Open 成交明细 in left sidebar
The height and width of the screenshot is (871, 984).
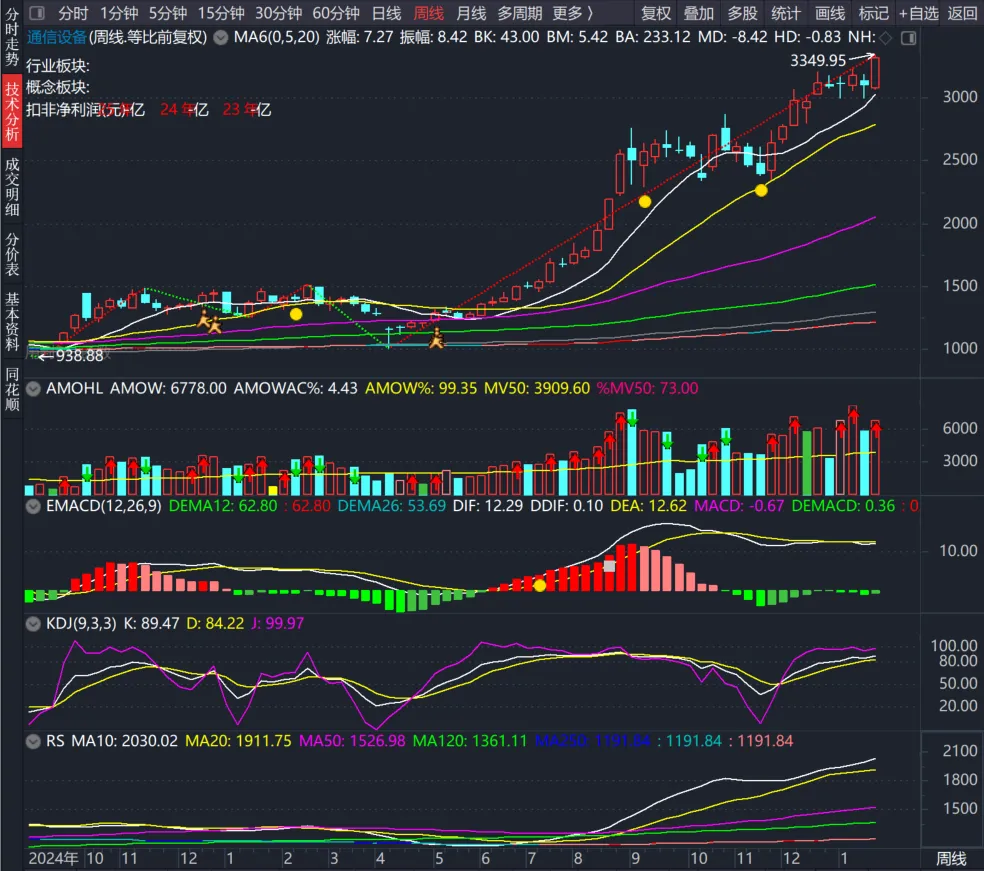pos(12,186)
